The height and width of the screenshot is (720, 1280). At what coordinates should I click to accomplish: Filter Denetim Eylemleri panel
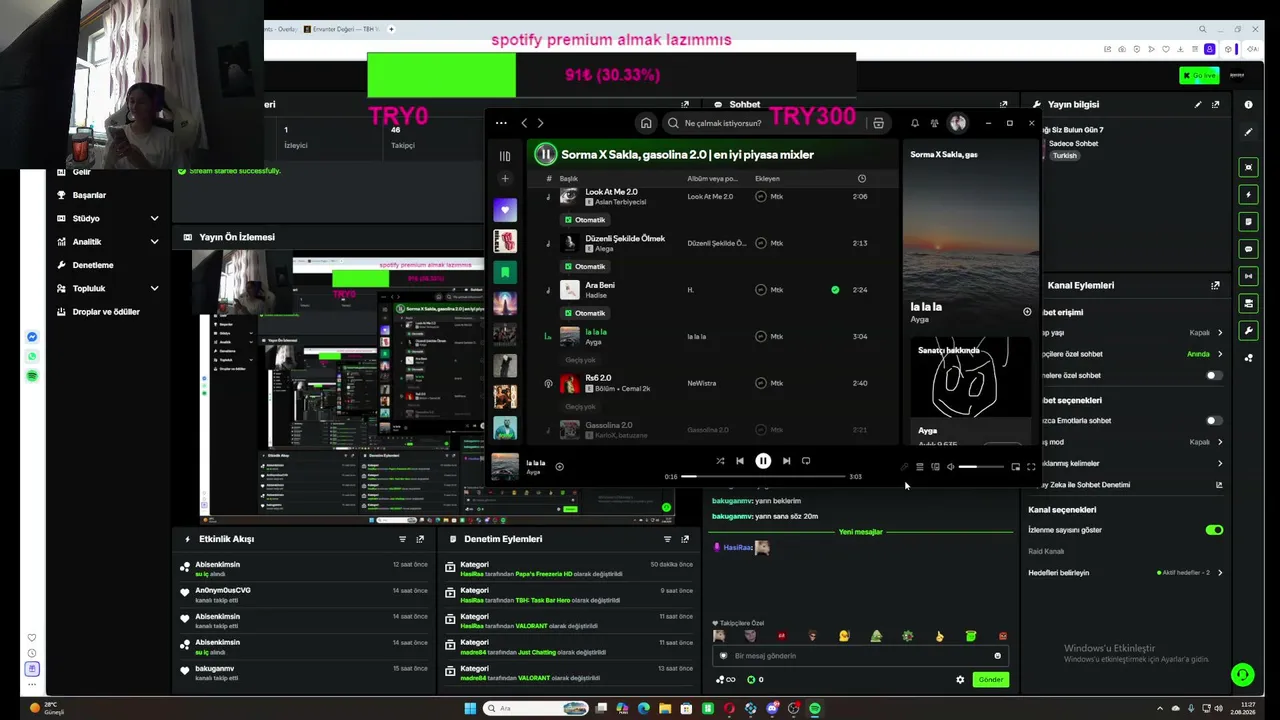(667, 539)
